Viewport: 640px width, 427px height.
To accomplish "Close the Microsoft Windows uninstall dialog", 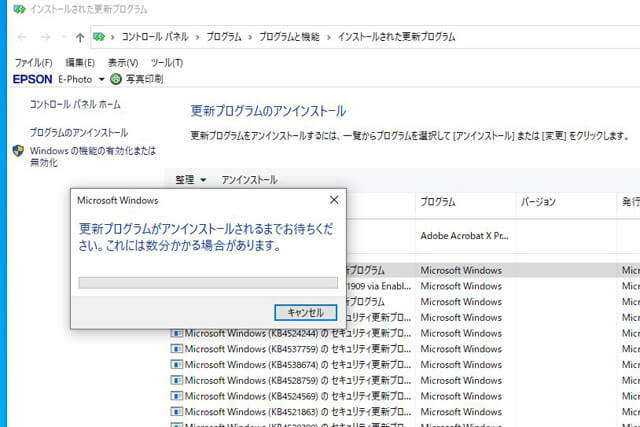I will pyautogui.click(x=334, y=200).
